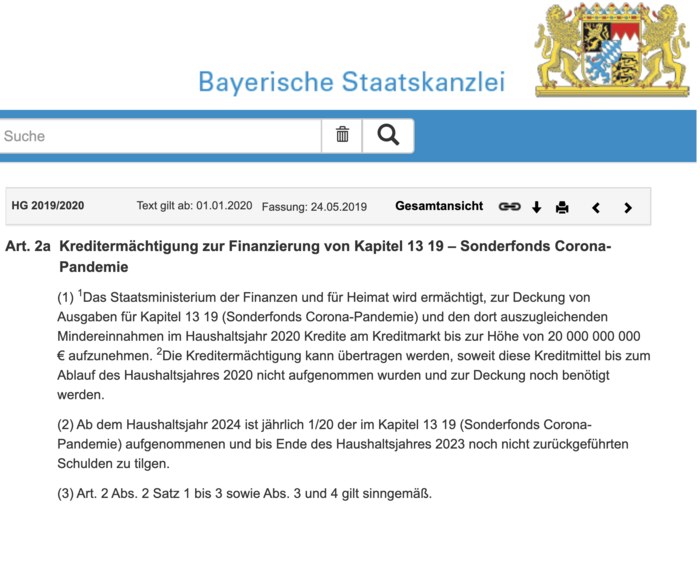Click paragraph (3) 'Art. 2 Abs. 2 Satz 1'
The width and height of the screenshot is (700, 564).
[x=245, y=493]
